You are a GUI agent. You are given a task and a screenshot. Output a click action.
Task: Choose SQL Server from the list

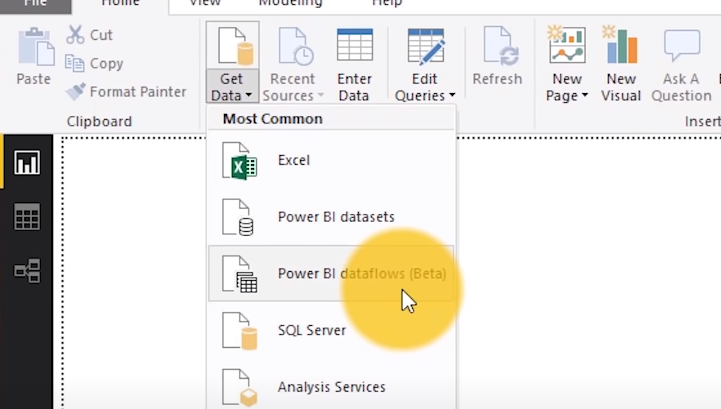[331, 330]
